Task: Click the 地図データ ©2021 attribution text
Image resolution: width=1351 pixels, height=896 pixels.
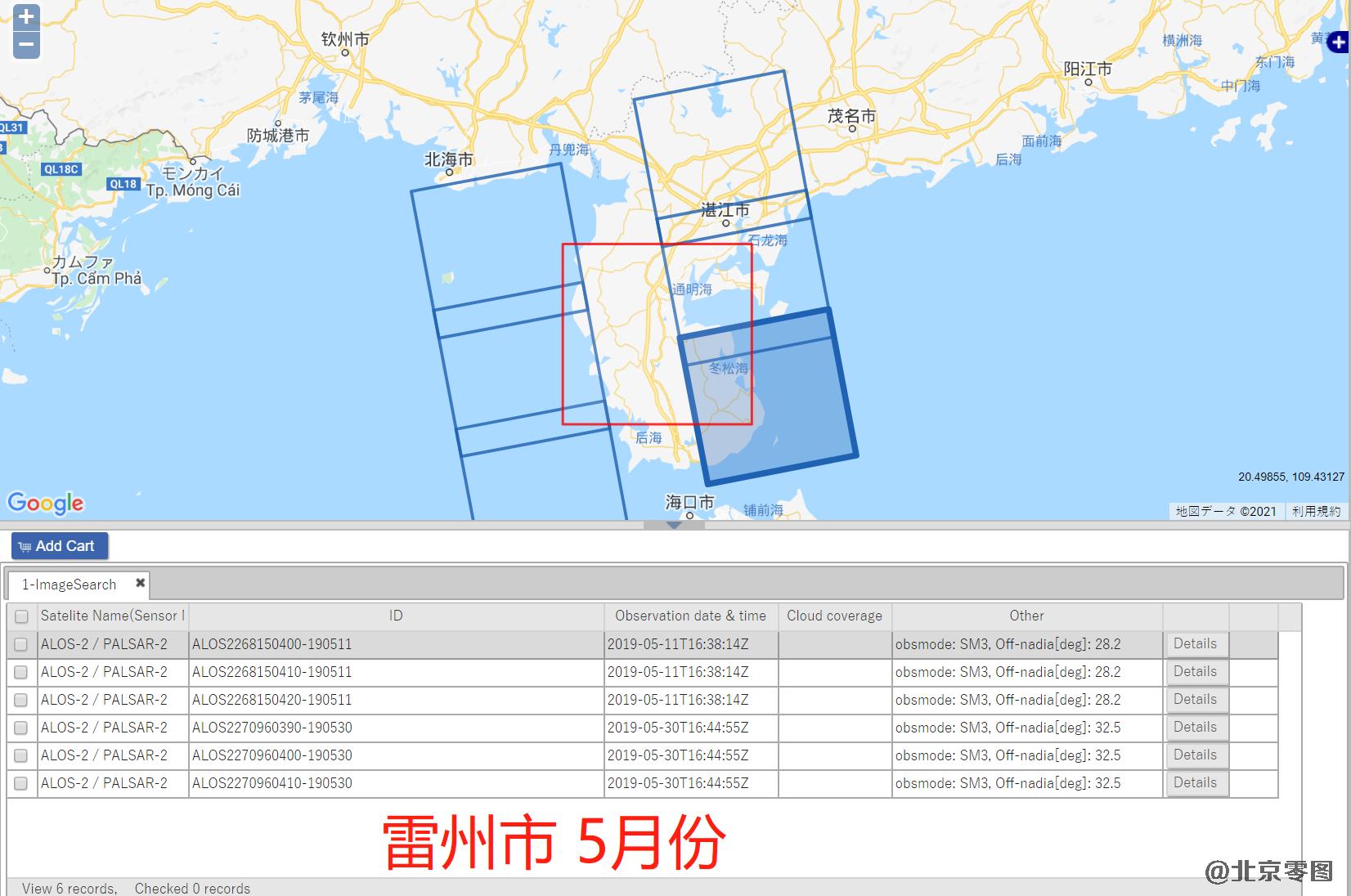Action: 1226,511
